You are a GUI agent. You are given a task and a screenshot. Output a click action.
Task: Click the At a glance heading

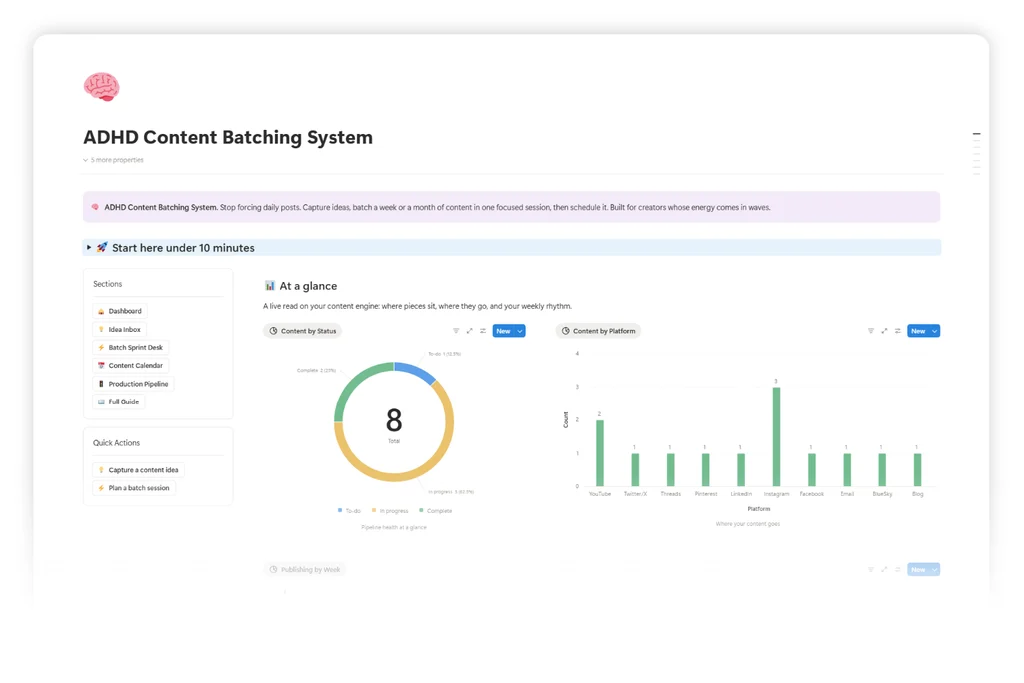pos(308,286)
